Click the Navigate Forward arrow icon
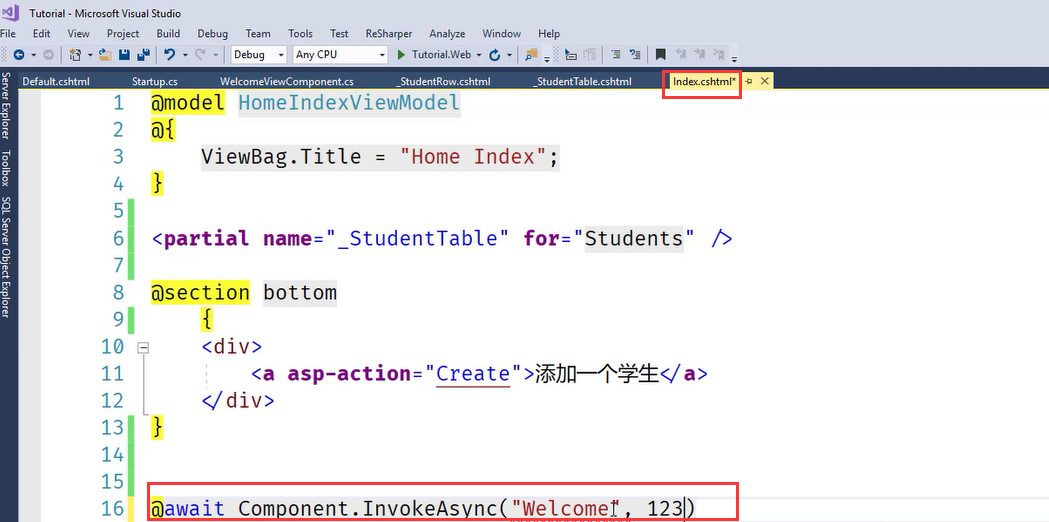The width and height of the screenshot is (1049, 522). click(48, 55)
